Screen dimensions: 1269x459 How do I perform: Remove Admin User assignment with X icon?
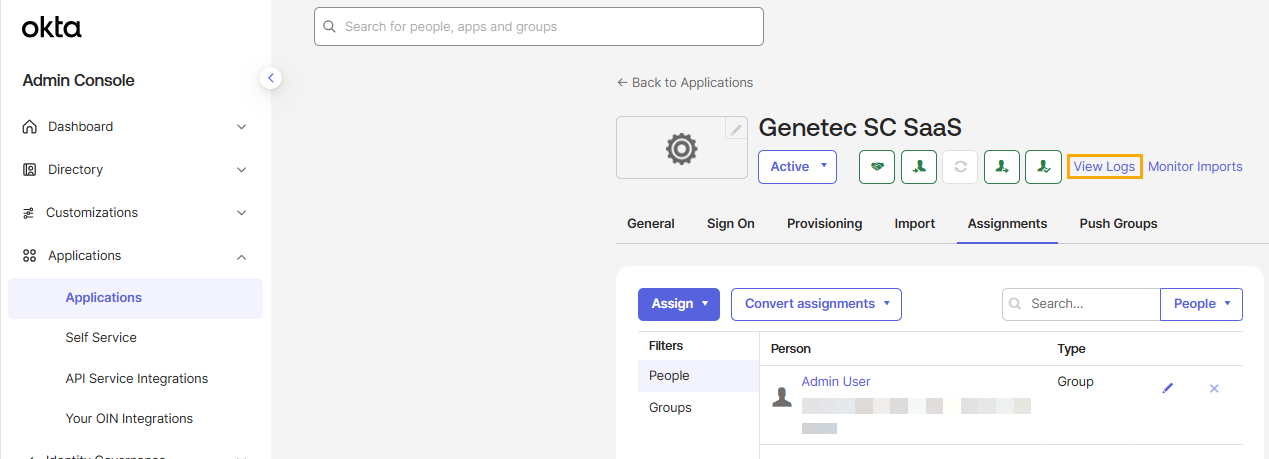[x=1214, y=388]
